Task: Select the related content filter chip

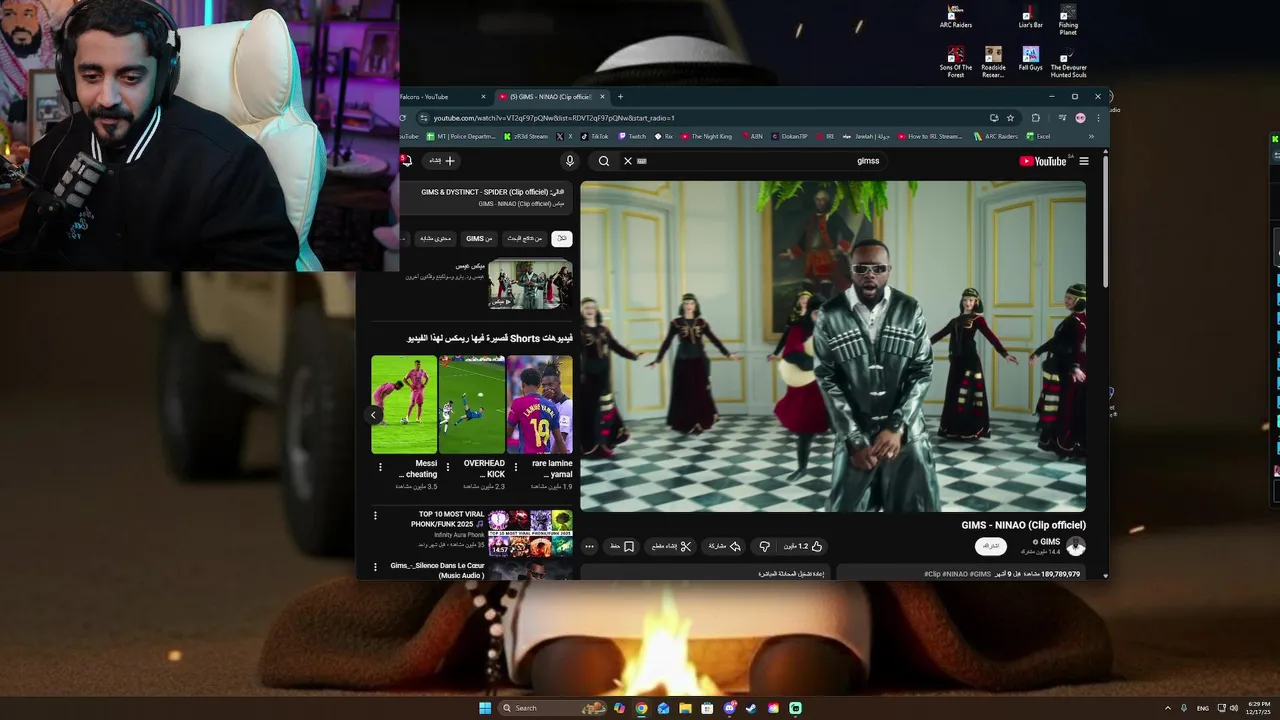Action: click(436, 238)
